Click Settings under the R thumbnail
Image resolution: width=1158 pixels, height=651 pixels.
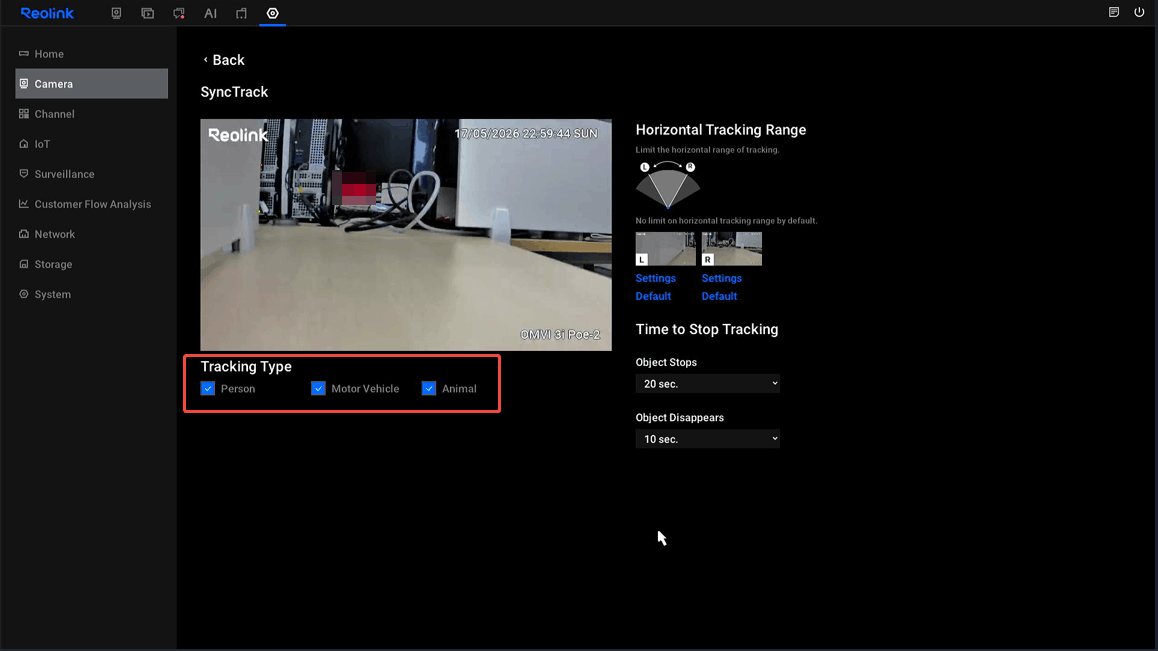(722, 278)
